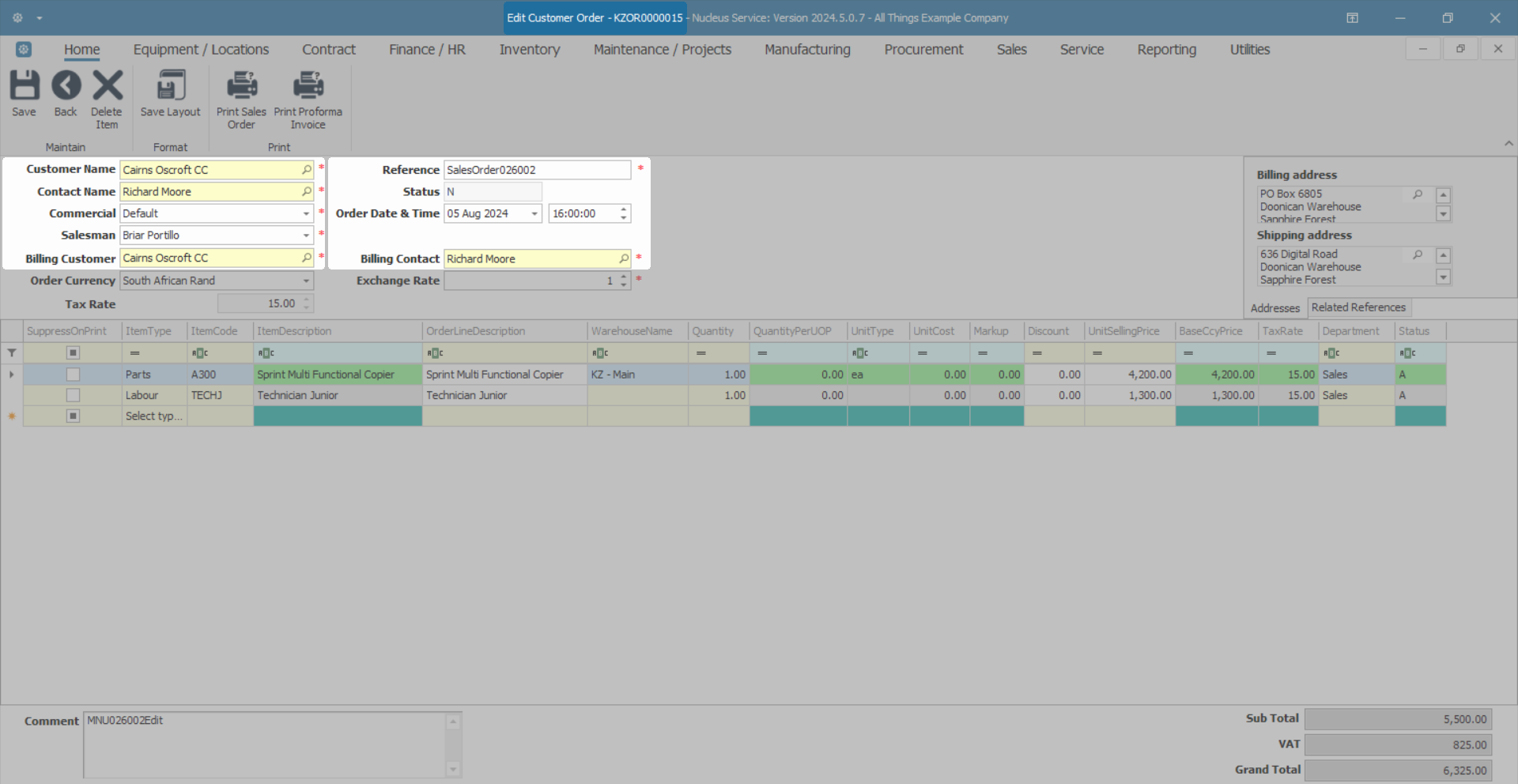Image resolution: width=1518 pixels, height=784 pixels.
Task: Click the Back arrow icon
Action: [x=66, y=85]
